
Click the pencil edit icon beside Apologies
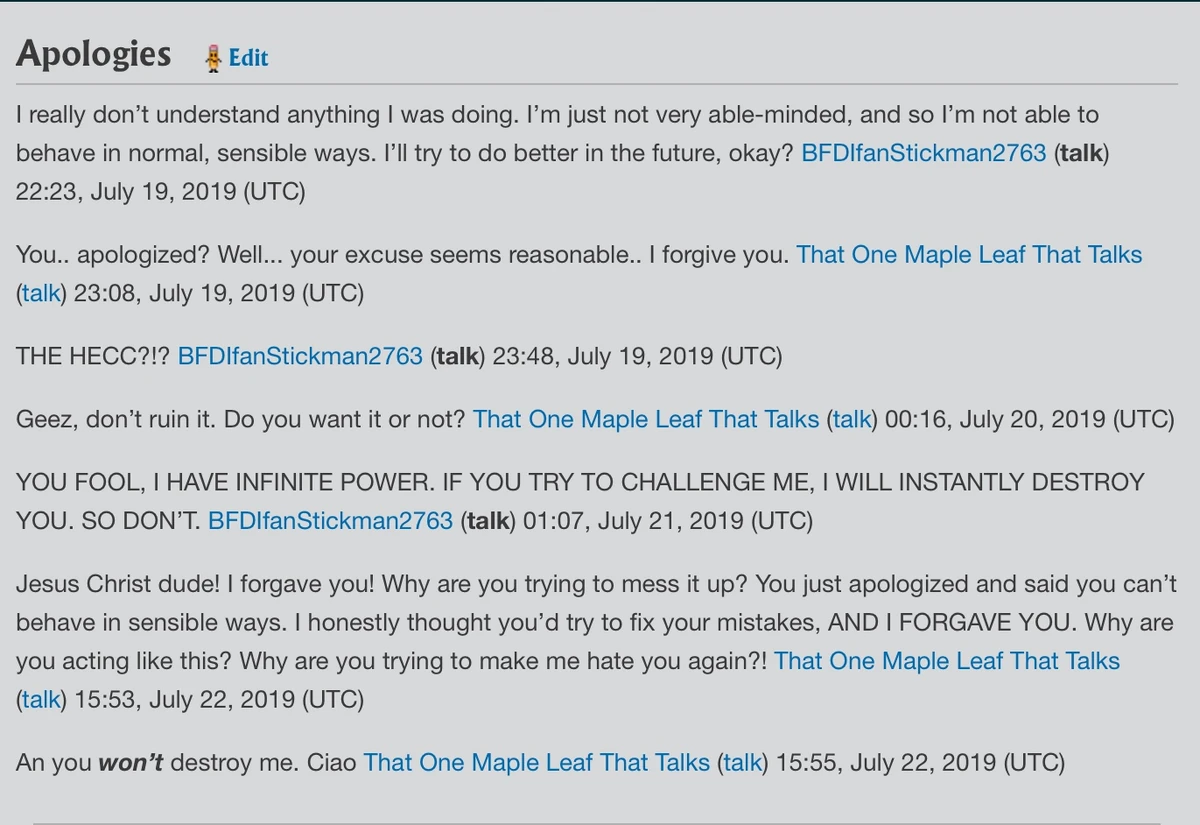[214, 57]
